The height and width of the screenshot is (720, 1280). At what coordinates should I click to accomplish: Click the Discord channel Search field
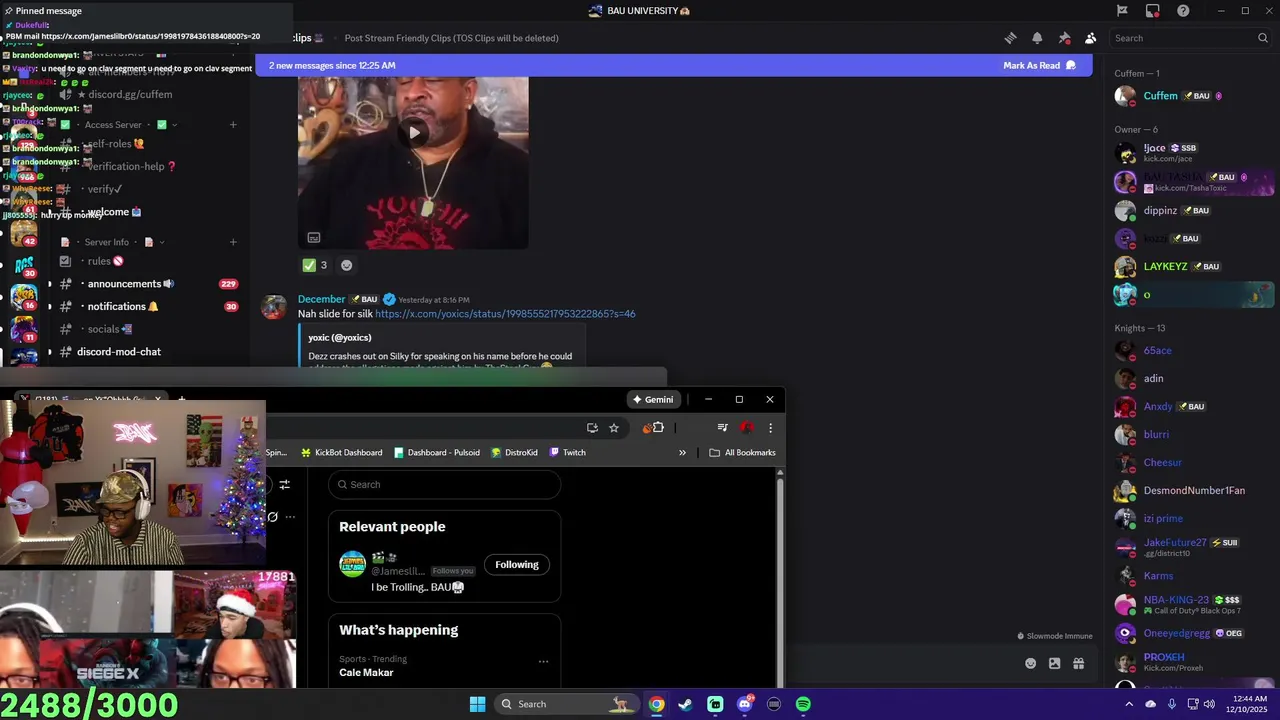coord(1190,38)
